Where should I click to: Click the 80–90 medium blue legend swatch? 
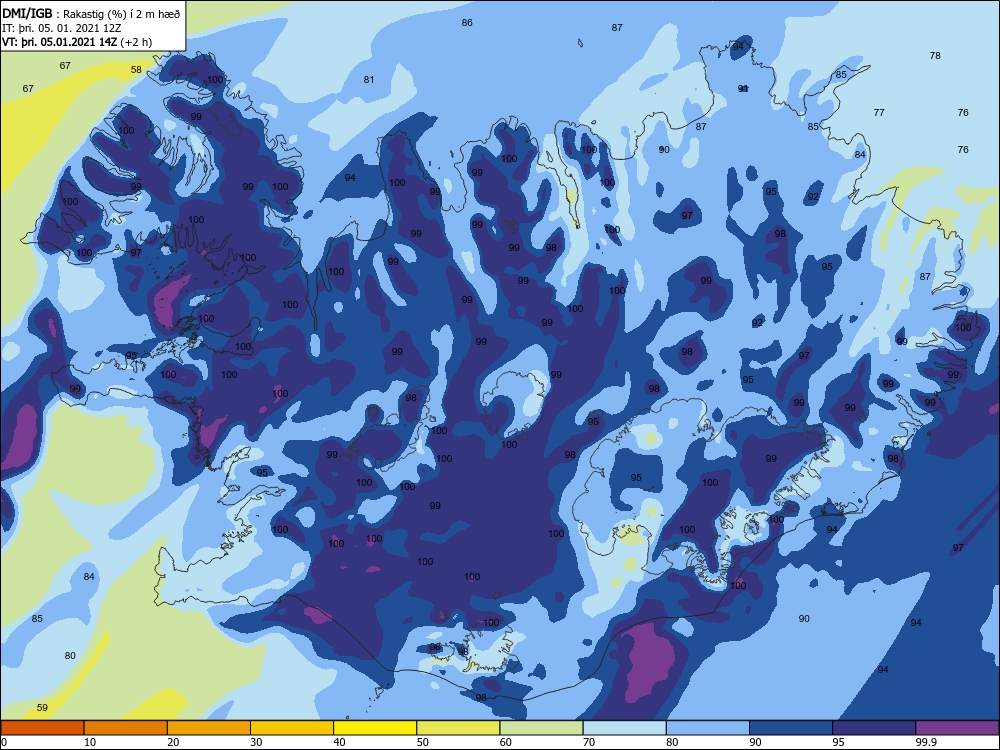pyautogui.click(x=708, y=728)
